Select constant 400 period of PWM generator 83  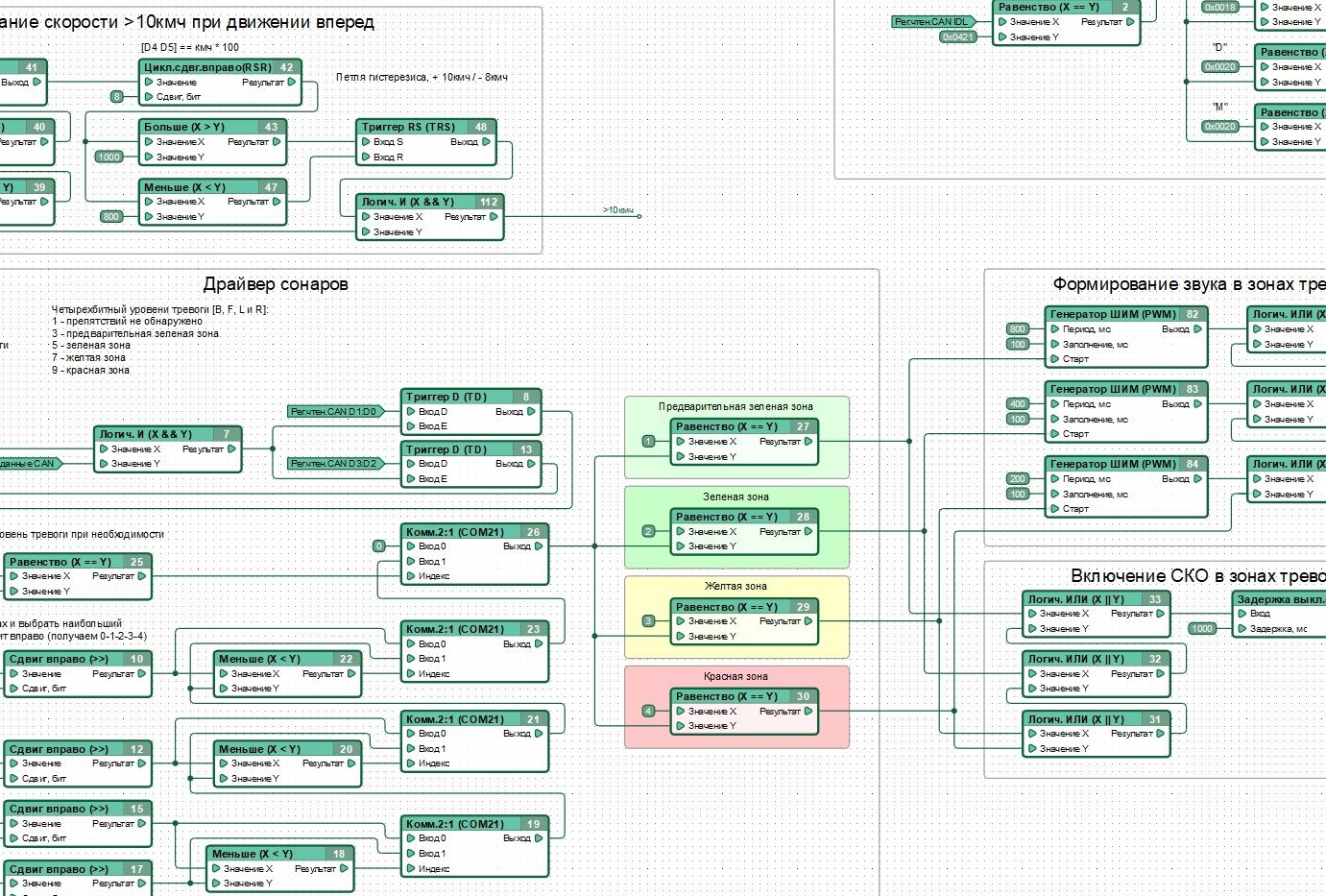pyautogui.click(x=1017, y=404)
